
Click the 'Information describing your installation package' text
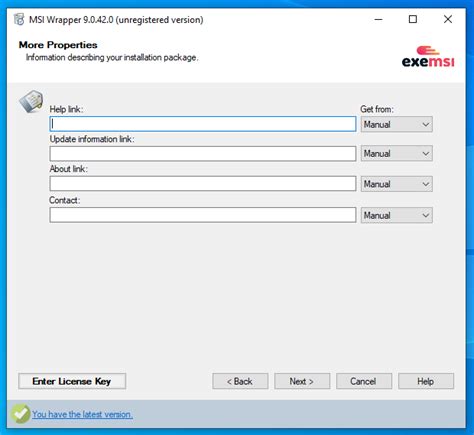pyautogui.click(x=112, y=57)
